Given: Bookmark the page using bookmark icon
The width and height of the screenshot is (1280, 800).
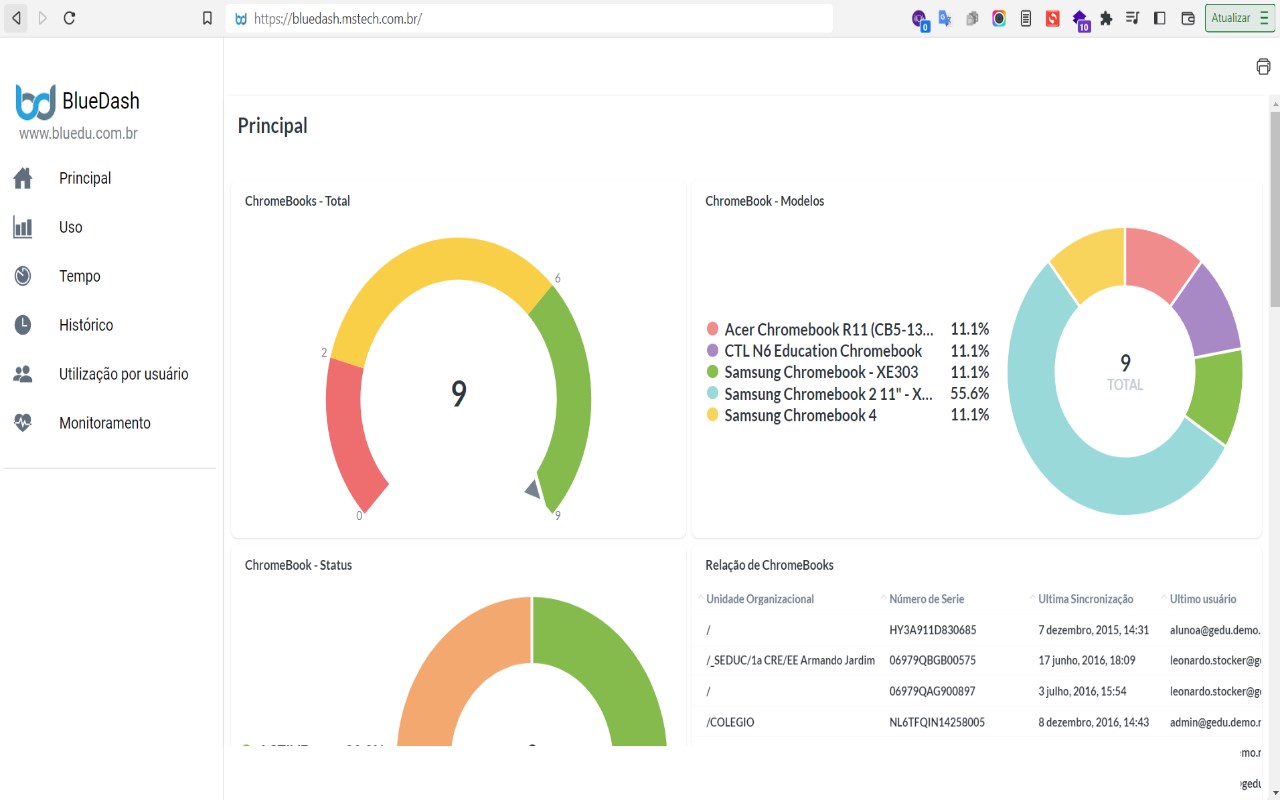Looking at the screenshot, I should (x=207, y=18).
